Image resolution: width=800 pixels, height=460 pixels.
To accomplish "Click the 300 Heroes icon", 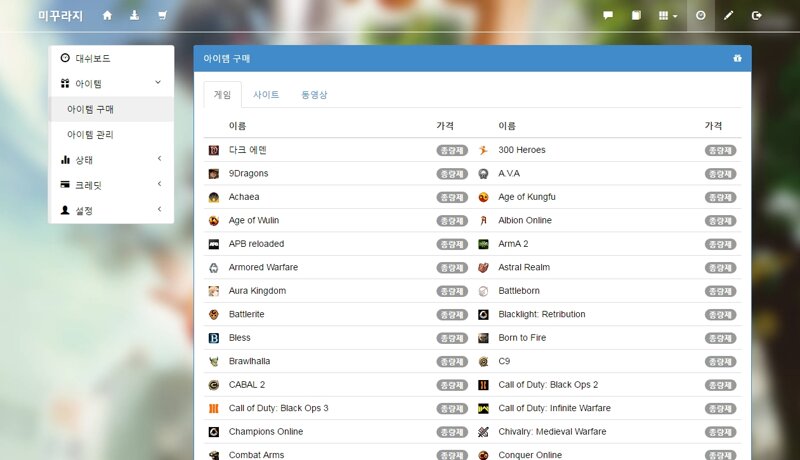I will coord(483,150).
